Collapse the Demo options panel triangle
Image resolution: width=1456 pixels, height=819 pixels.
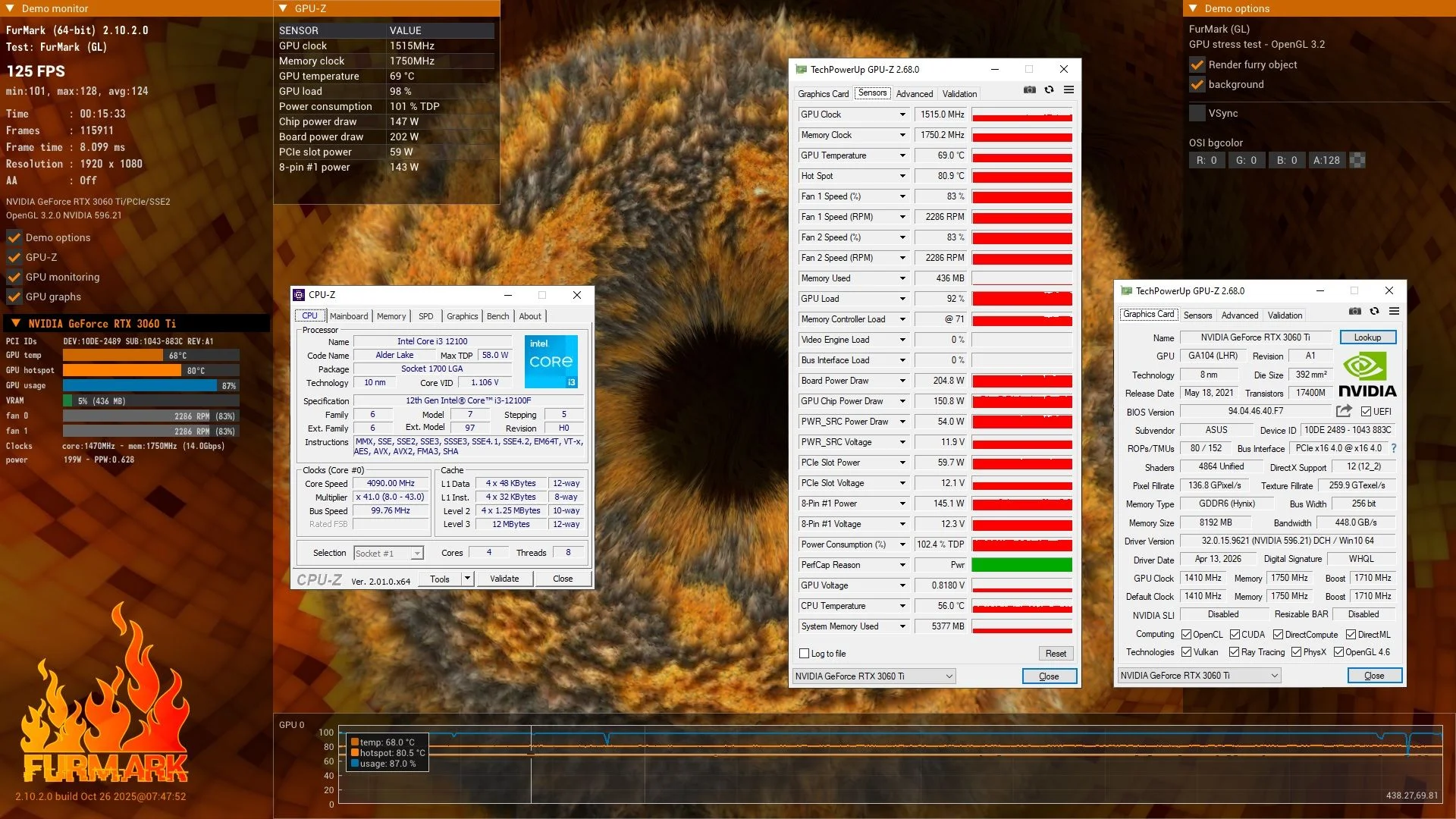point(1194,8)
